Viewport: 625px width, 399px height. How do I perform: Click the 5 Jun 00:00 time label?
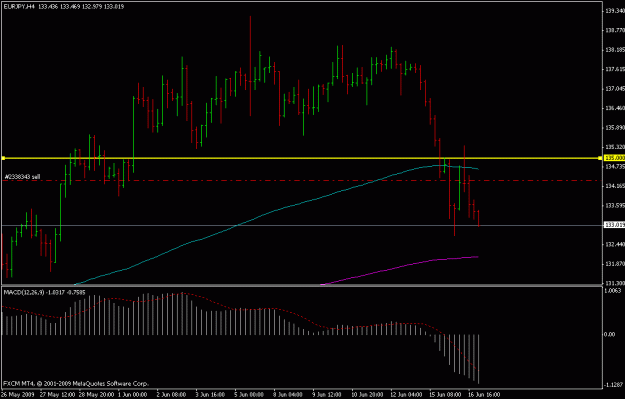pyautogui.click(x=249, y=395)
